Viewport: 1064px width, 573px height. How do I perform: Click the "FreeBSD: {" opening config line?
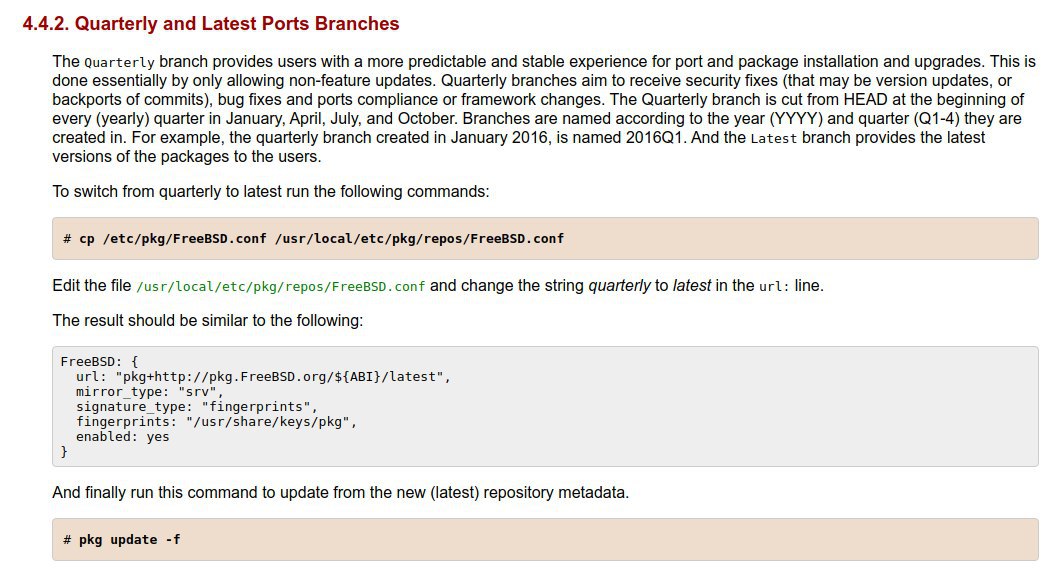pos(98,361)
